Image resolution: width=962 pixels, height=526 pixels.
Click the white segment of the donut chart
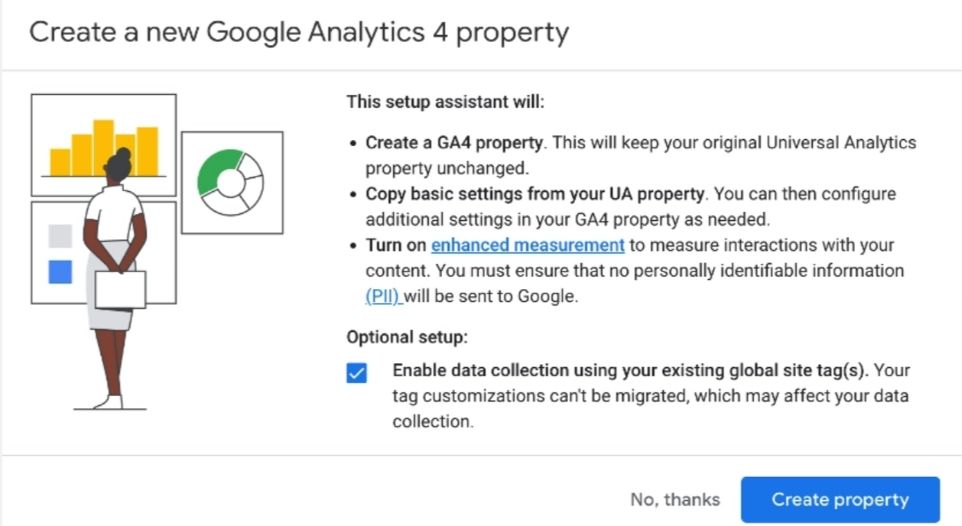pyautogui.click(x=251, y=188)
